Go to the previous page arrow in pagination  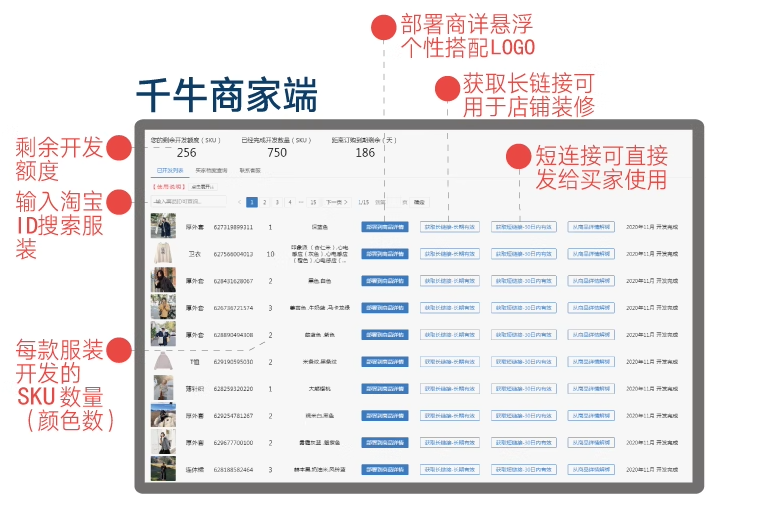pyautogui.click(x=240, y=202)
